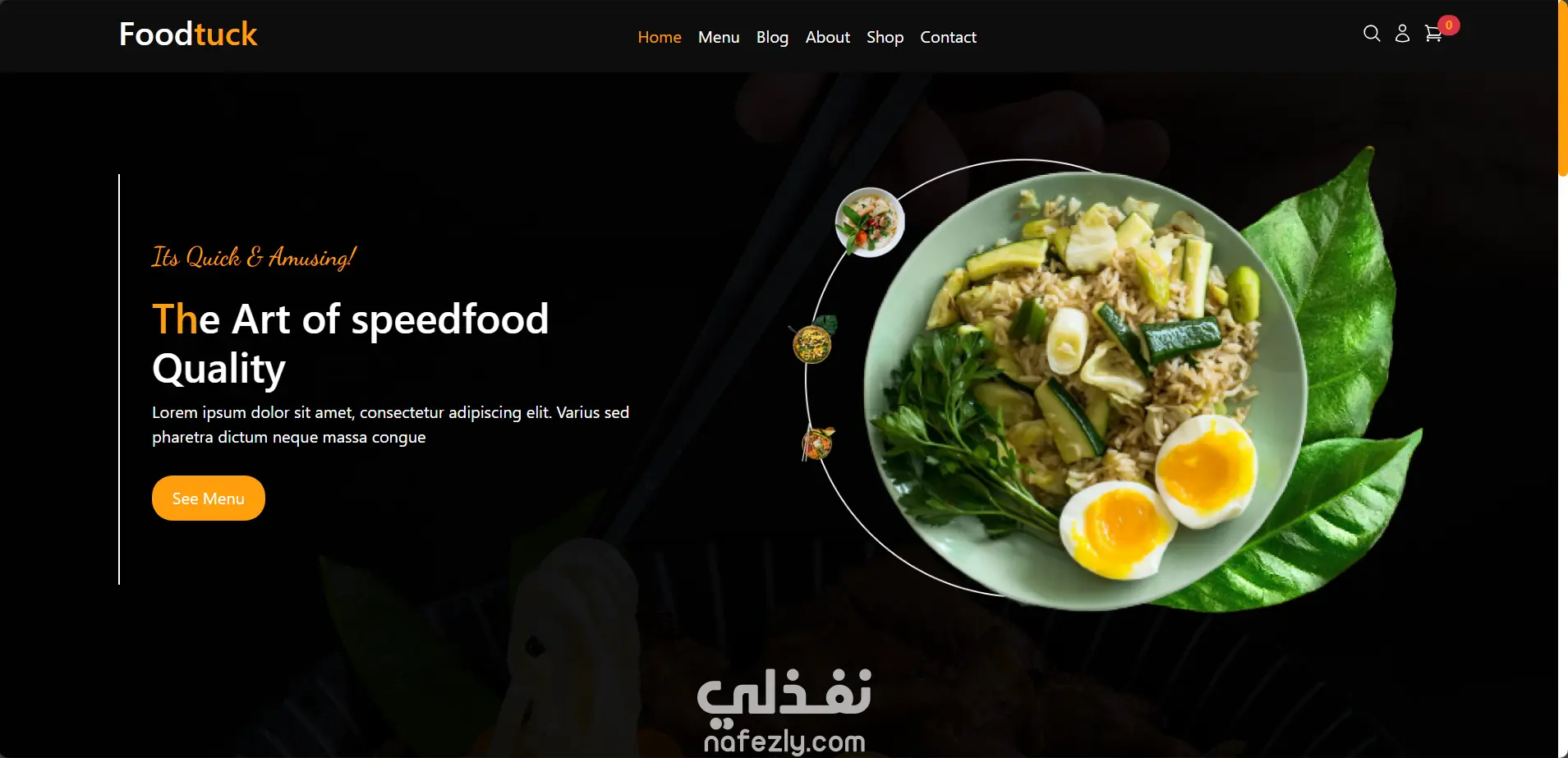Click the Its Quick & Amusing tagline
1568x758 pixels.
tap(254, 257)
